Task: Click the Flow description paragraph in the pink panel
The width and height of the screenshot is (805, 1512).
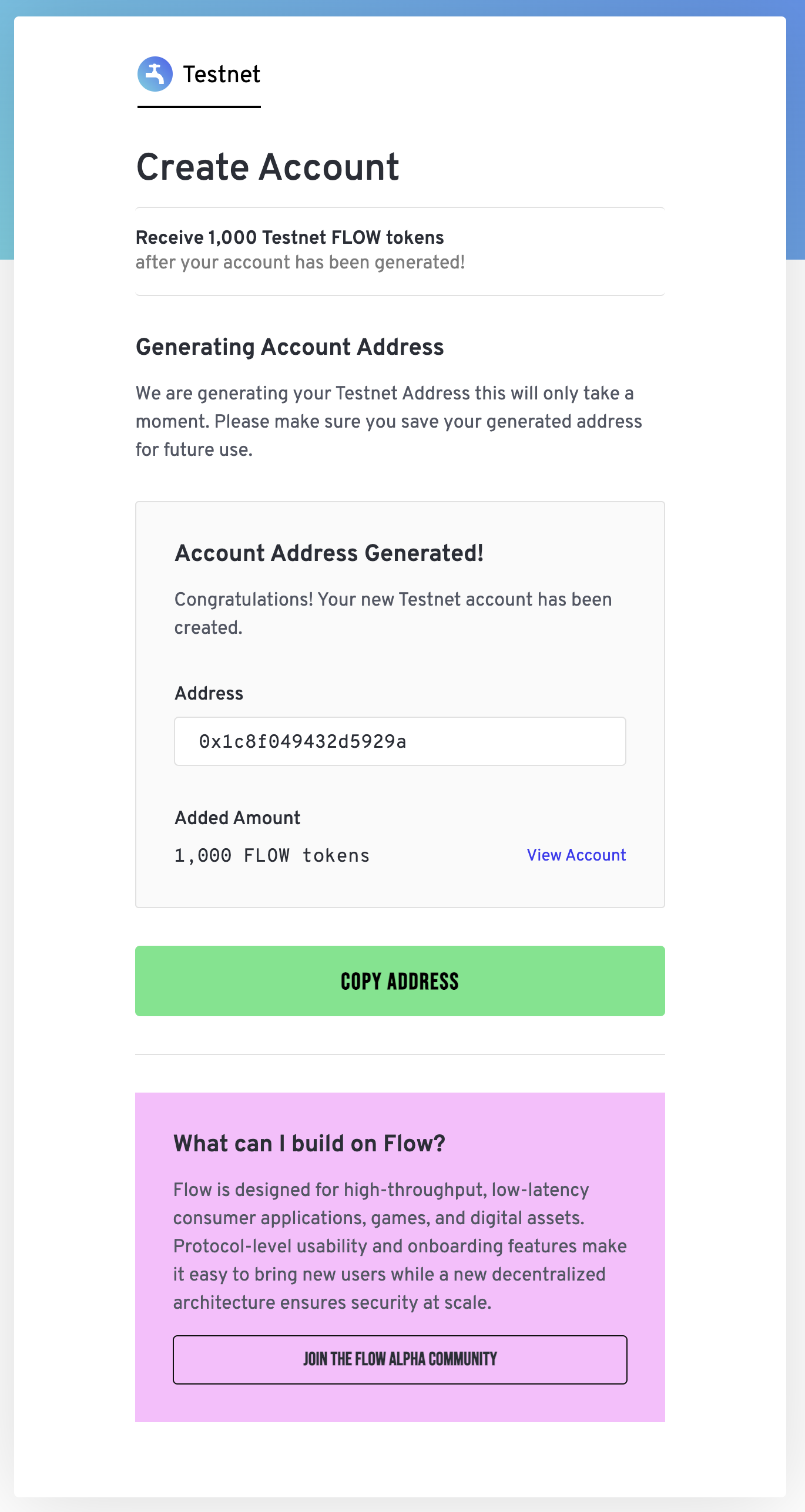Action: [x=400, y=1246]
